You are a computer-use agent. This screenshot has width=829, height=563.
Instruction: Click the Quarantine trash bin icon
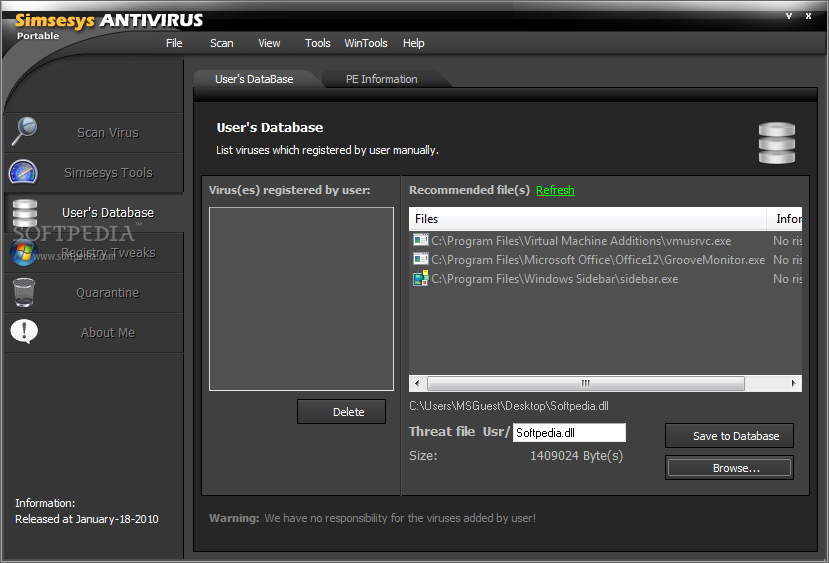24,292
